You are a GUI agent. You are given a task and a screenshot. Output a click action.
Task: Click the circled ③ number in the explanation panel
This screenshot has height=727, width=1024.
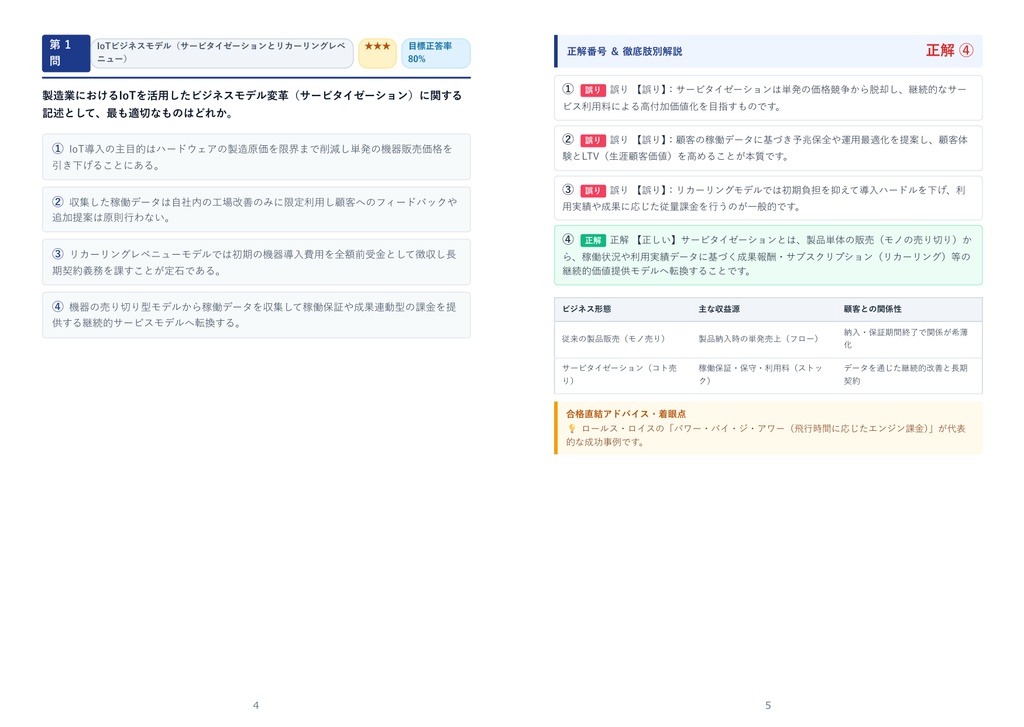pos(568,189)
